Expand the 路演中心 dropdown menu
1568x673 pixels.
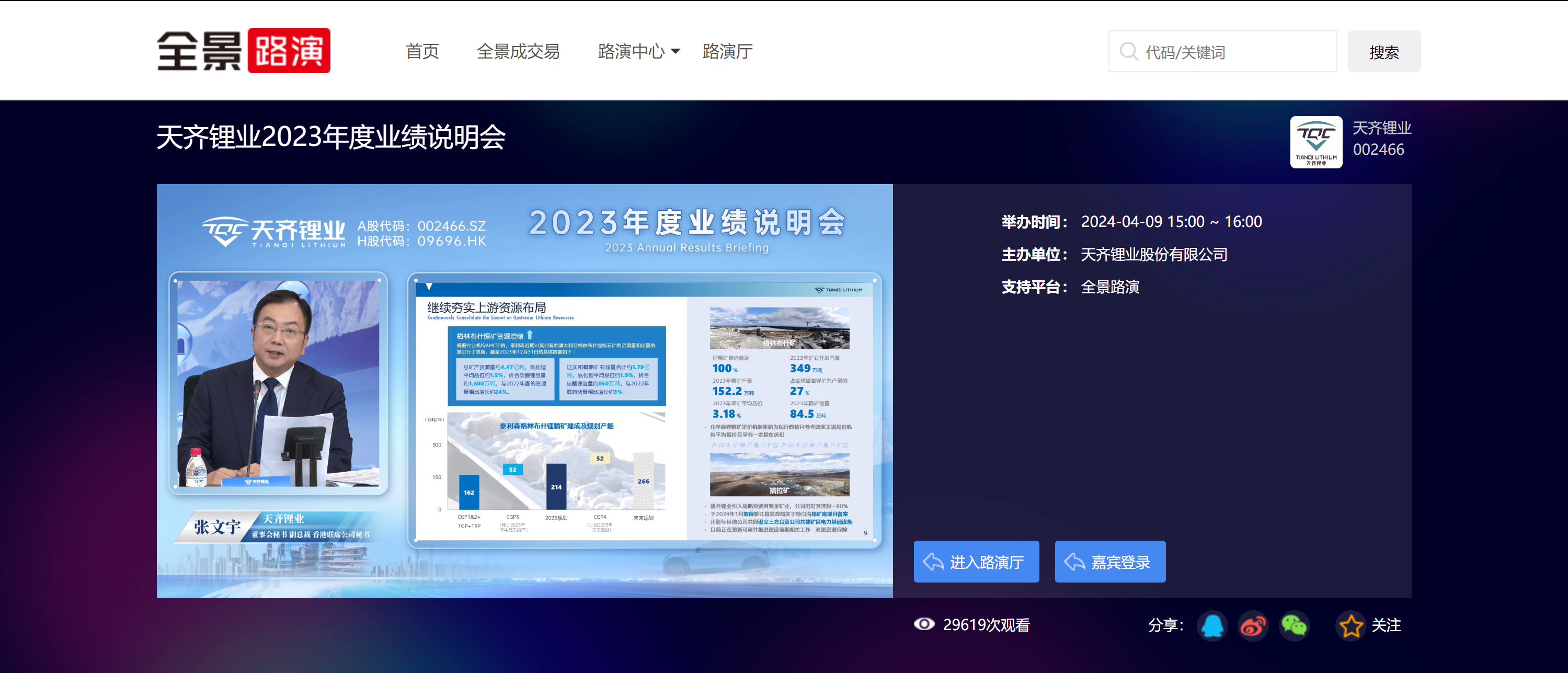(x=638, y=52)
